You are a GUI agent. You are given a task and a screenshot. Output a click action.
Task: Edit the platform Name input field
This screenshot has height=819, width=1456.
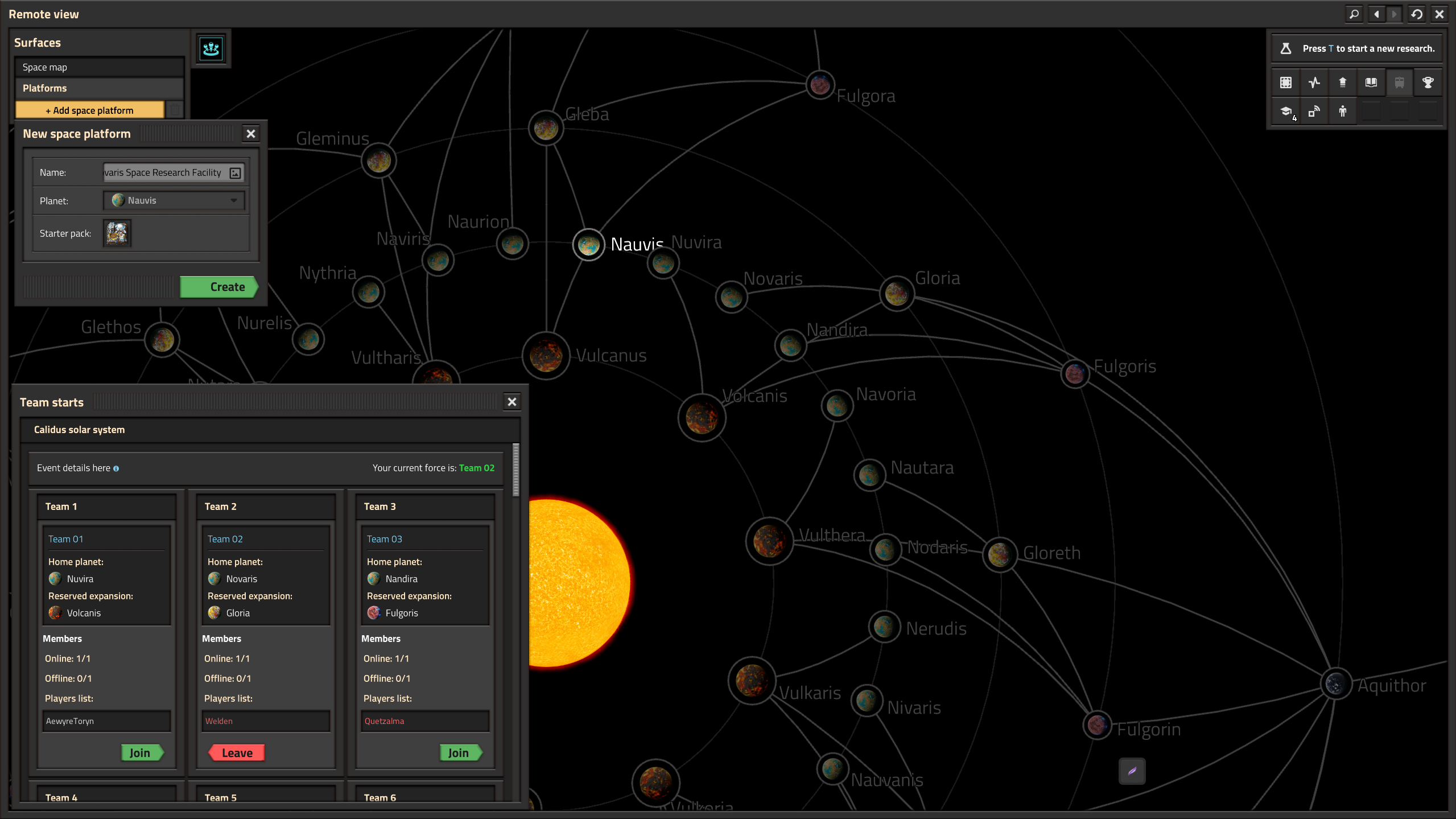(x=174, y=172)
